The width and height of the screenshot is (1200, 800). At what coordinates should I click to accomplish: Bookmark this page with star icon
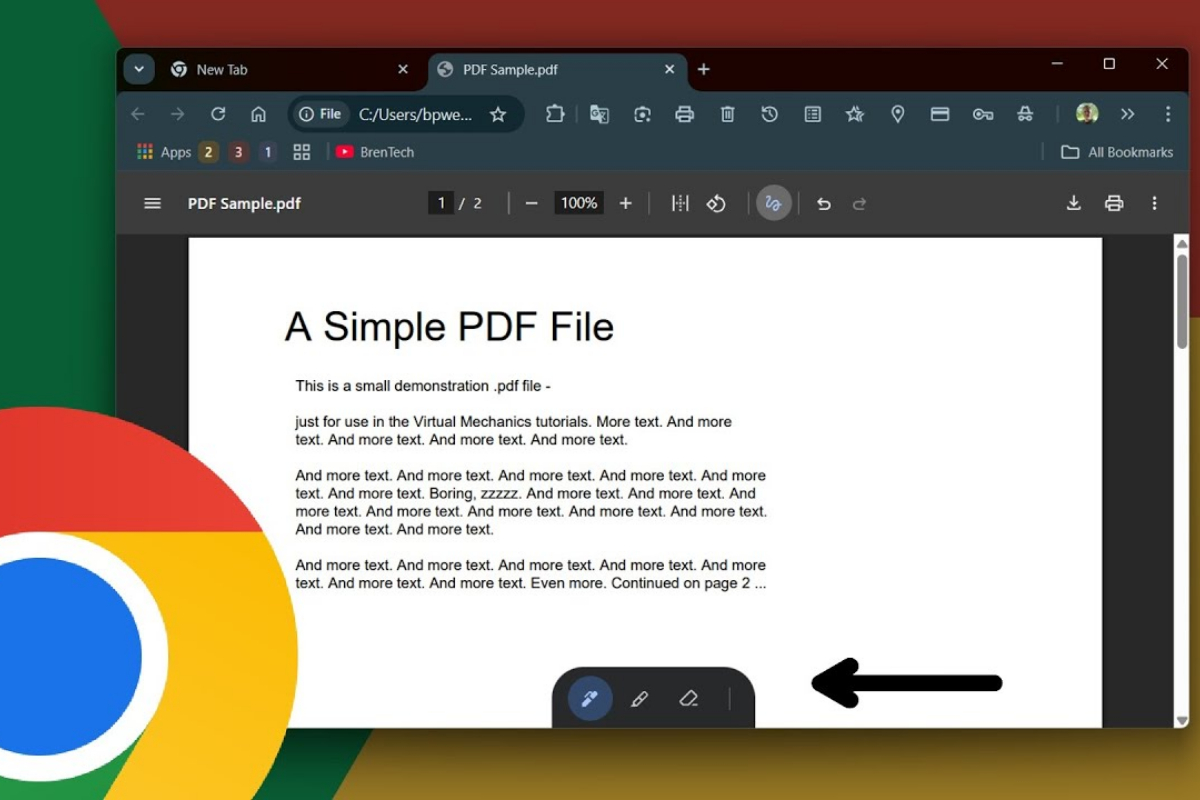[498, 114]
